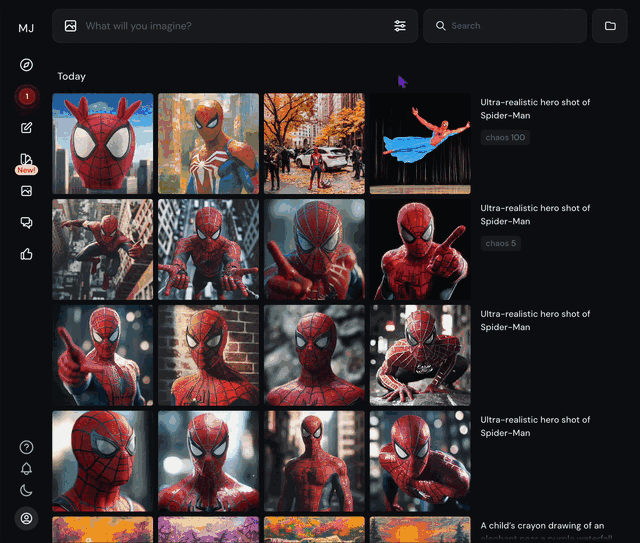Click the MJ logo in sidebar
This screenshot has width=640, height=543.
coord(26,28)
